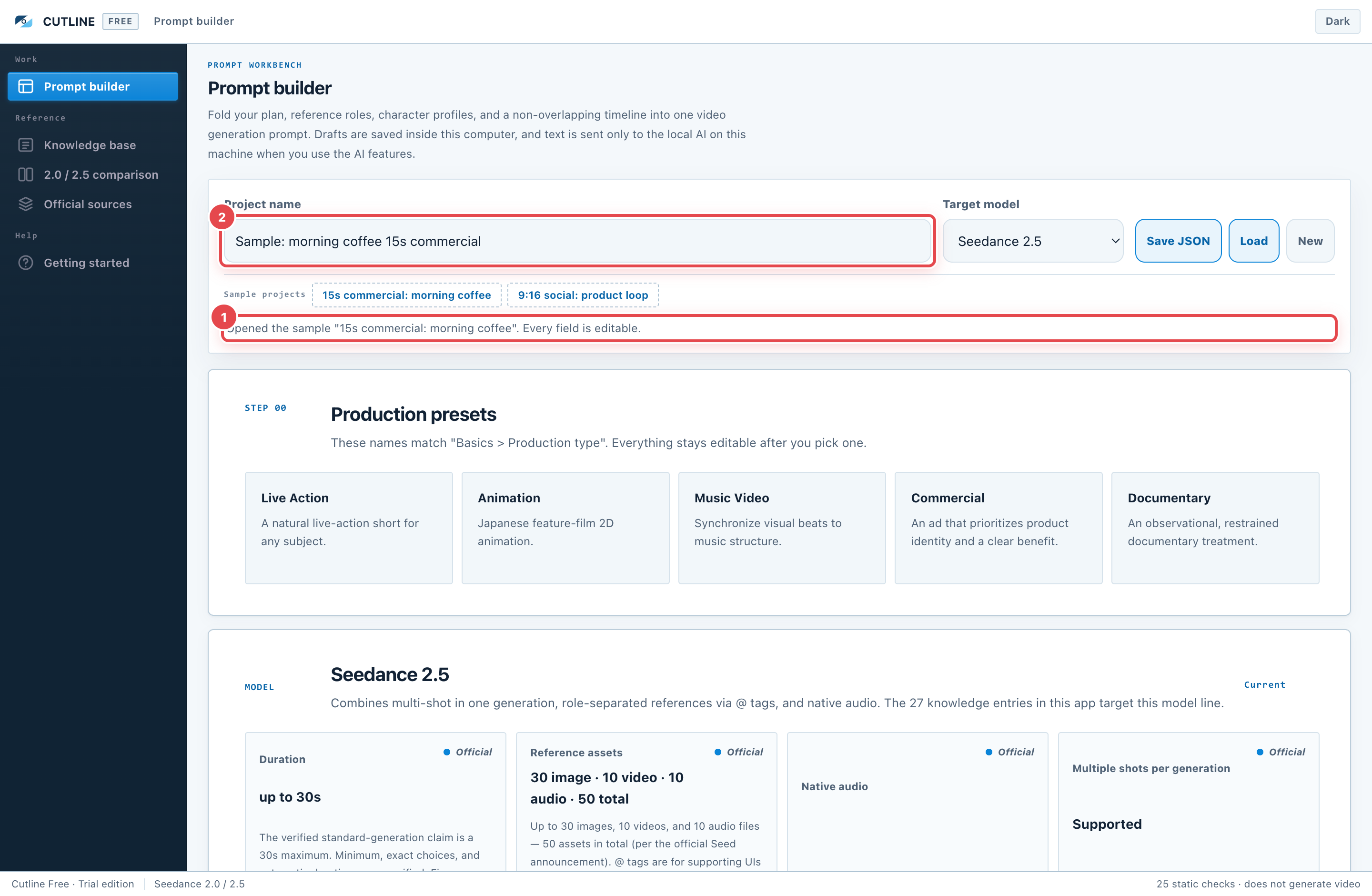
Task: Open the Target model dropdown
Action: point(1032,241)
